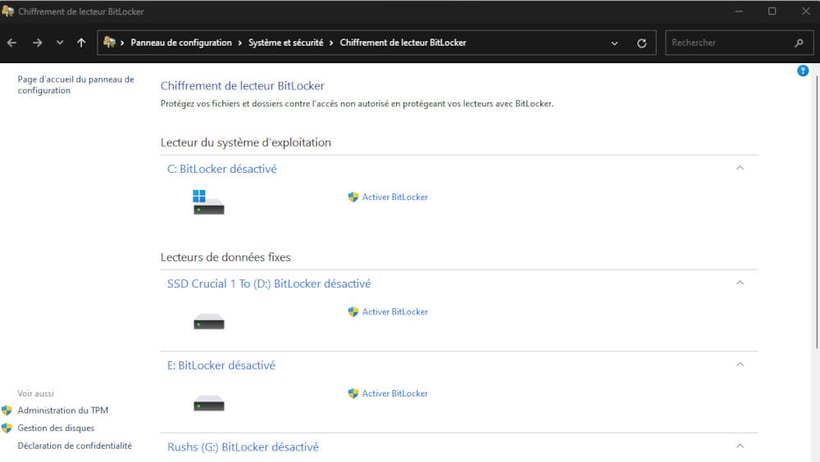Click the C: Windows system drive icon

pos(208,202)
